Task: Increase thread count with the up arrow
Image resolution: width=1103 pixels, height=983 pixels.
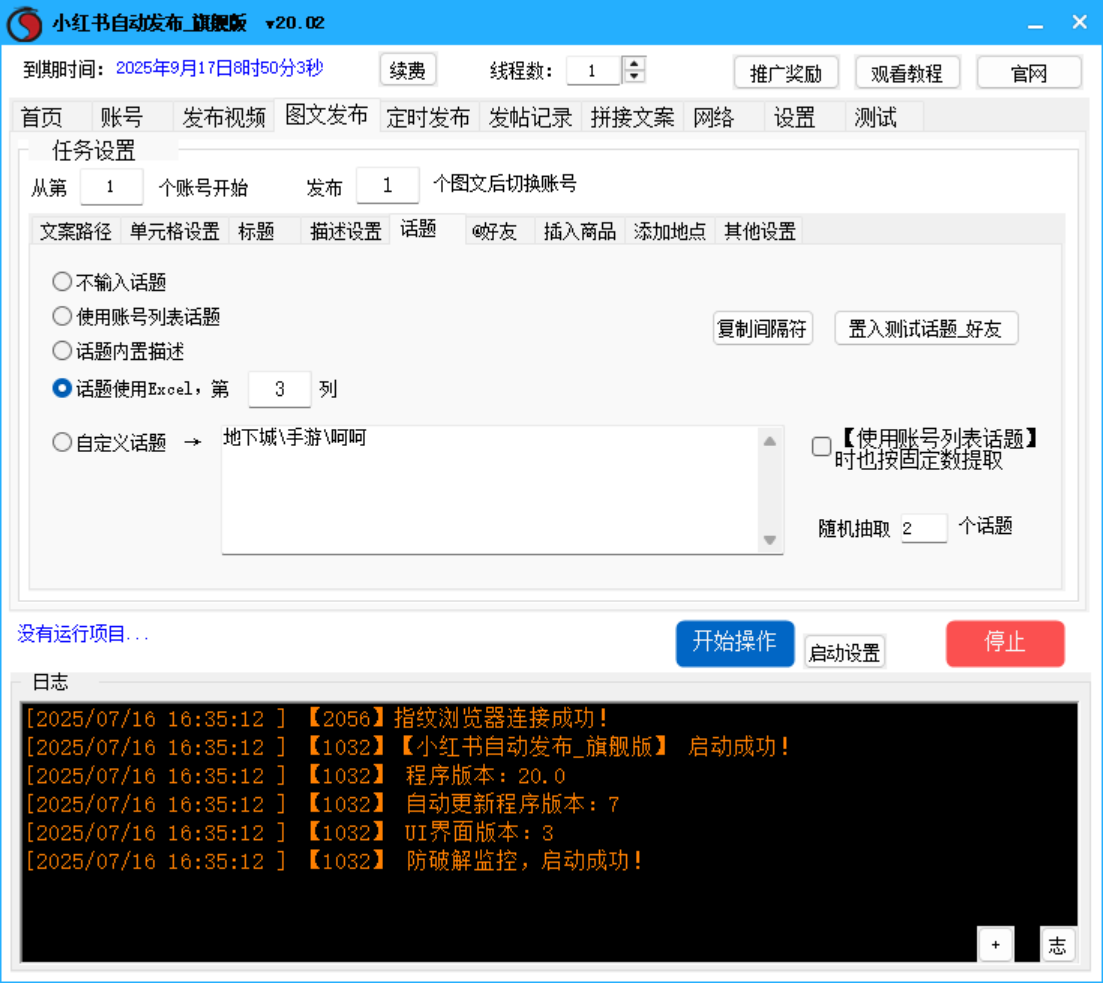Action: click(x=635, y=63)
